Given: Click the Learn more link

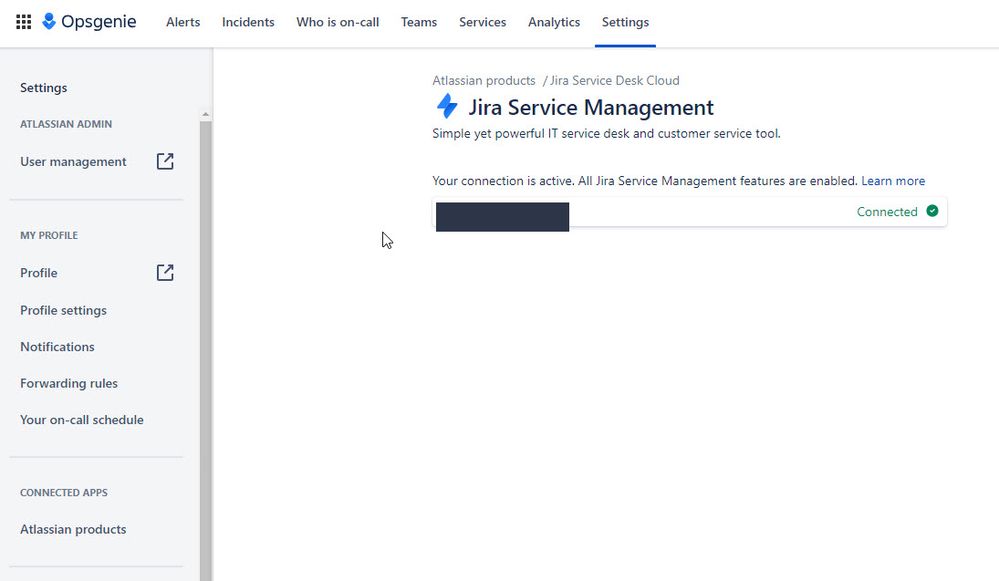Looking at the screenshot, I should click(893, 181).
